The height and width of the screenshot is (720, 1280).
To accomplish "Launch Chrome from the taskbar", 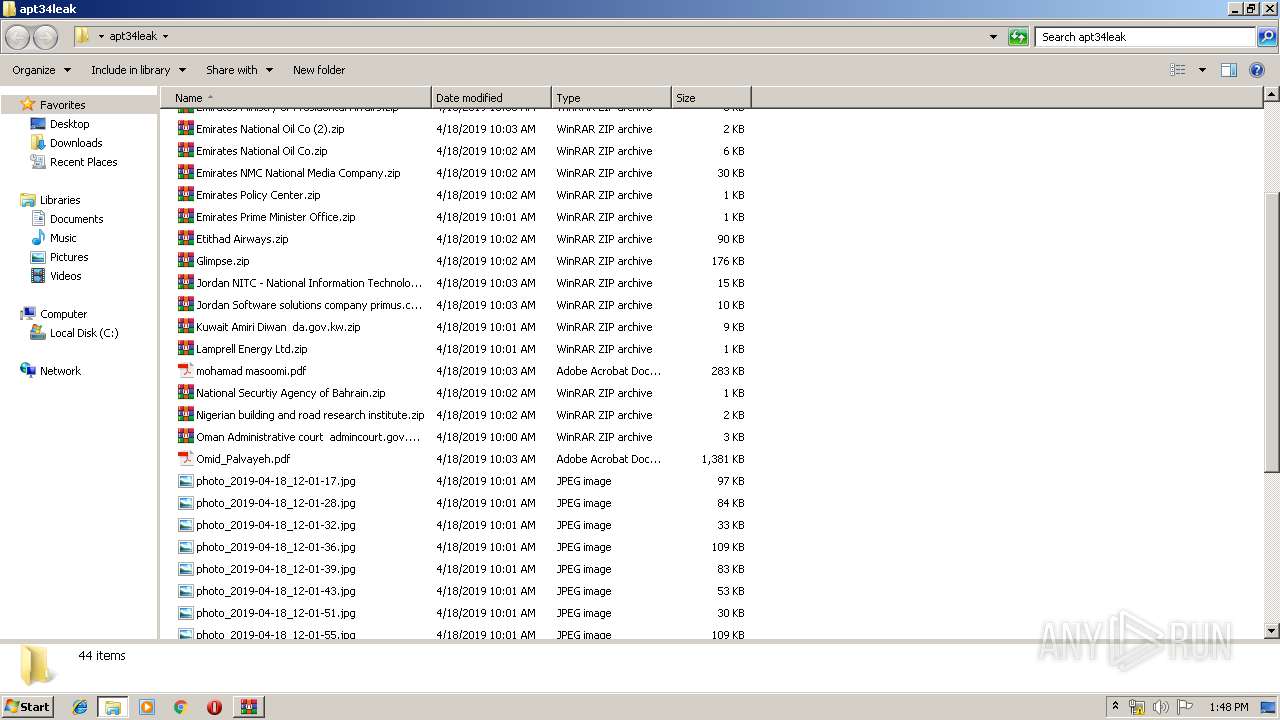I will (180, 707).
